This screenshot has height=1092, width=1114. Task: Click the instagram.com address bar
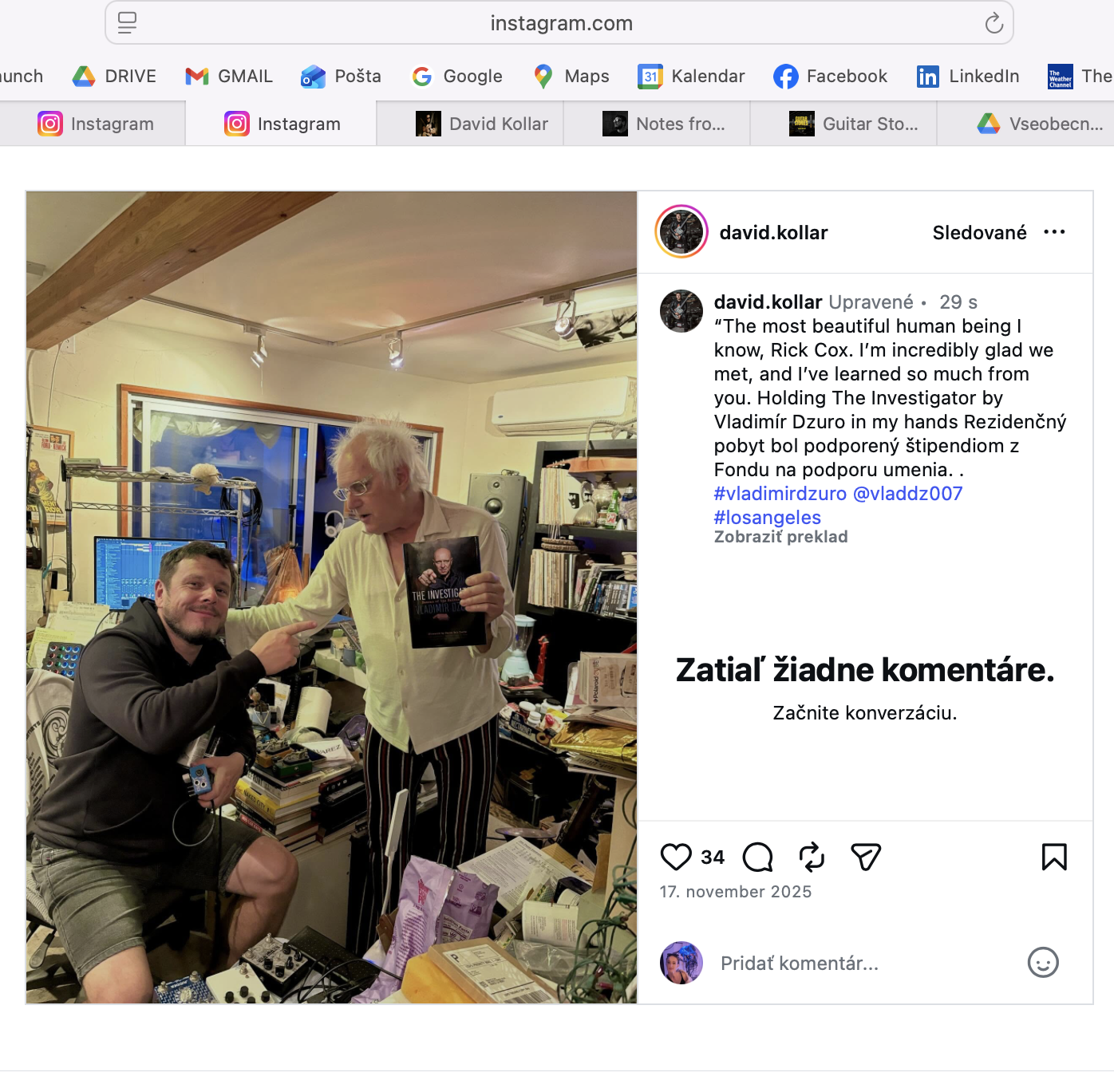[x=559, y=23]
